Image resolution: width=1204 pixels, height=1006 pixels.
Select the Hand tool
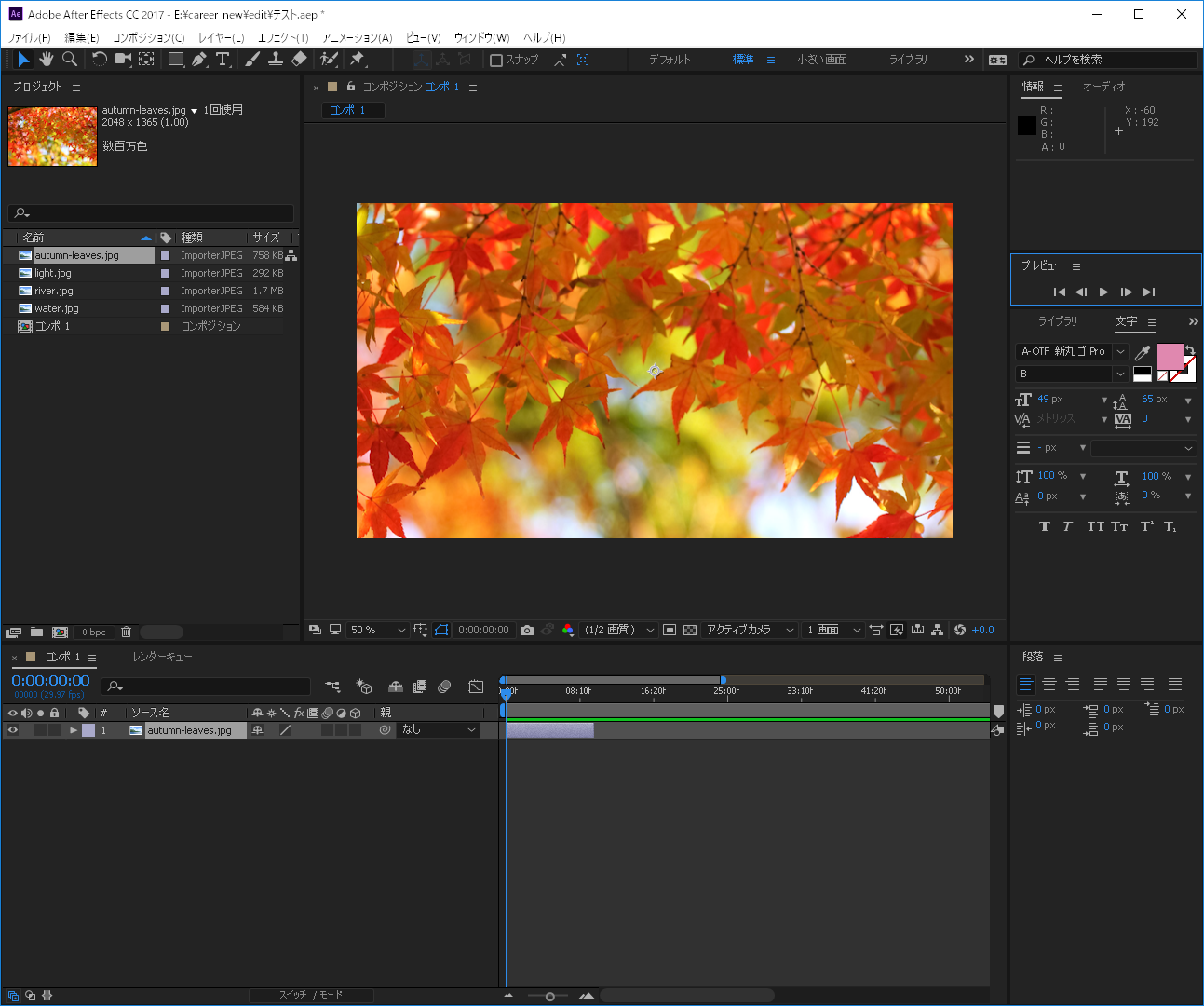point(47,60)
